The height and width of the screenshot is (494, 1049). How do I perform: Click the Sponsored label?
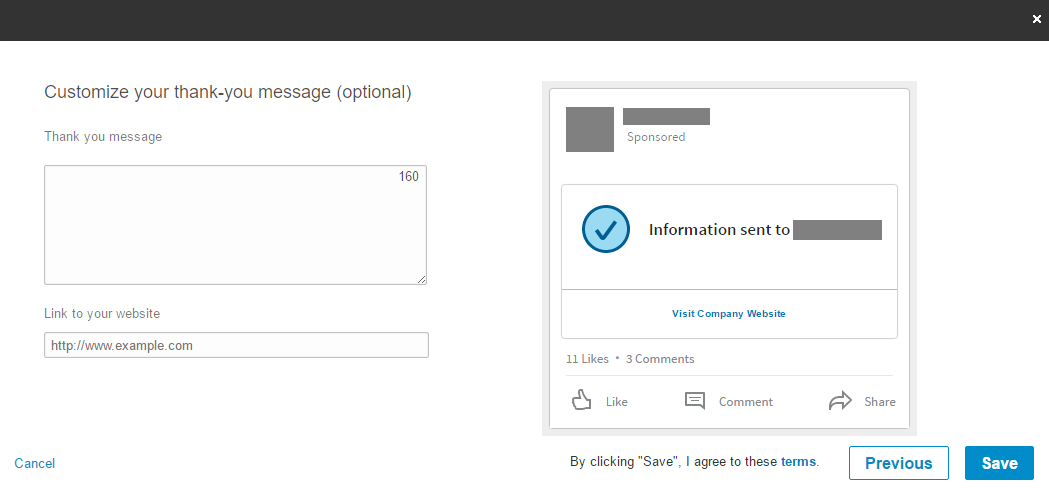(656, 137)
